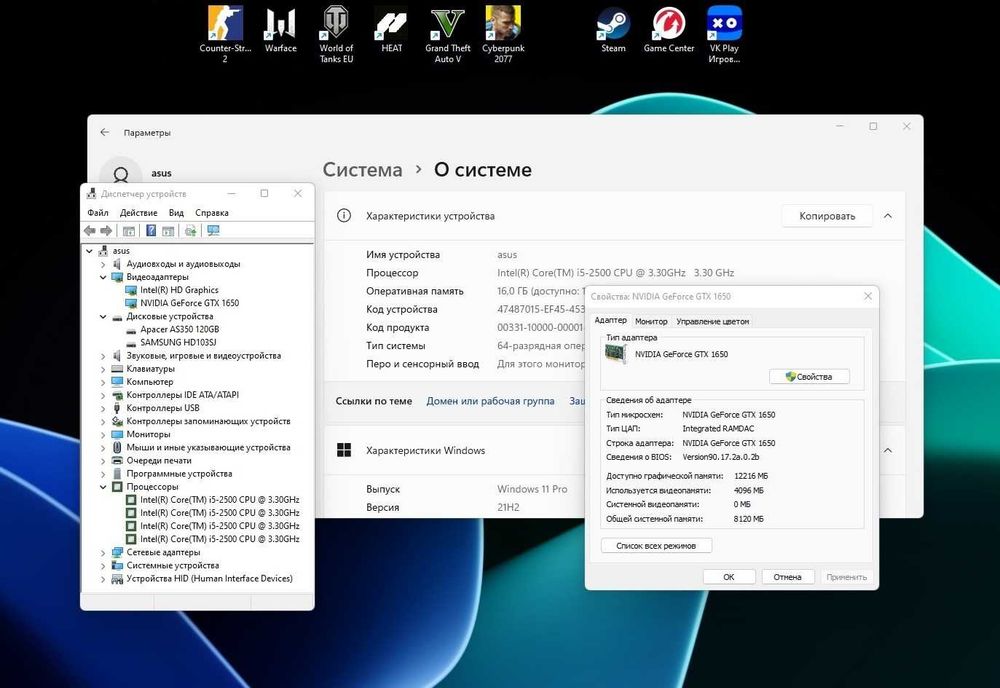Click Свойства button with shield

(809, 377)
